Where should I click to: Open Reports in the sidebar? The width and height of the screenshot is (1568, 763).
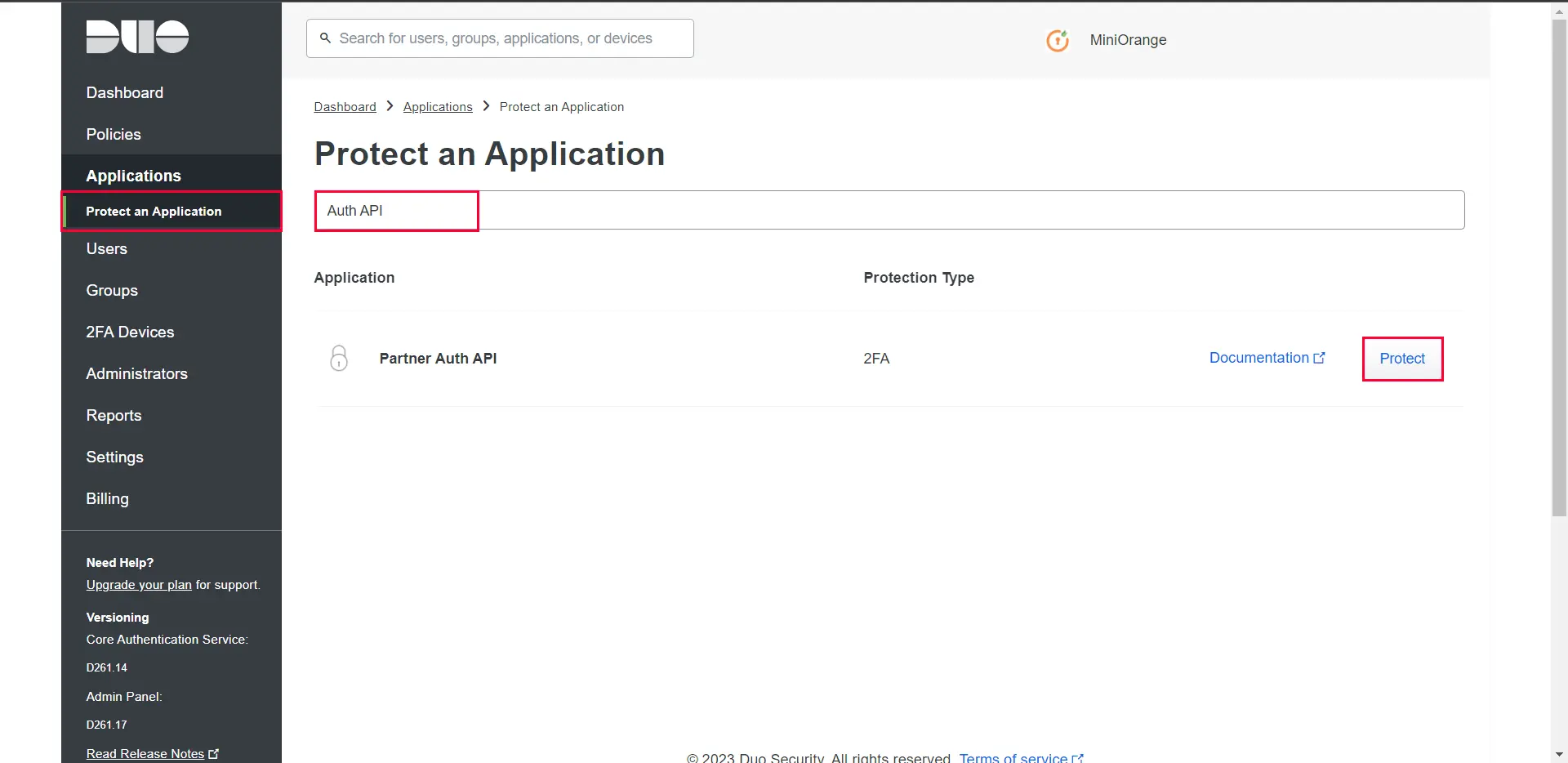tap(114, 416)
